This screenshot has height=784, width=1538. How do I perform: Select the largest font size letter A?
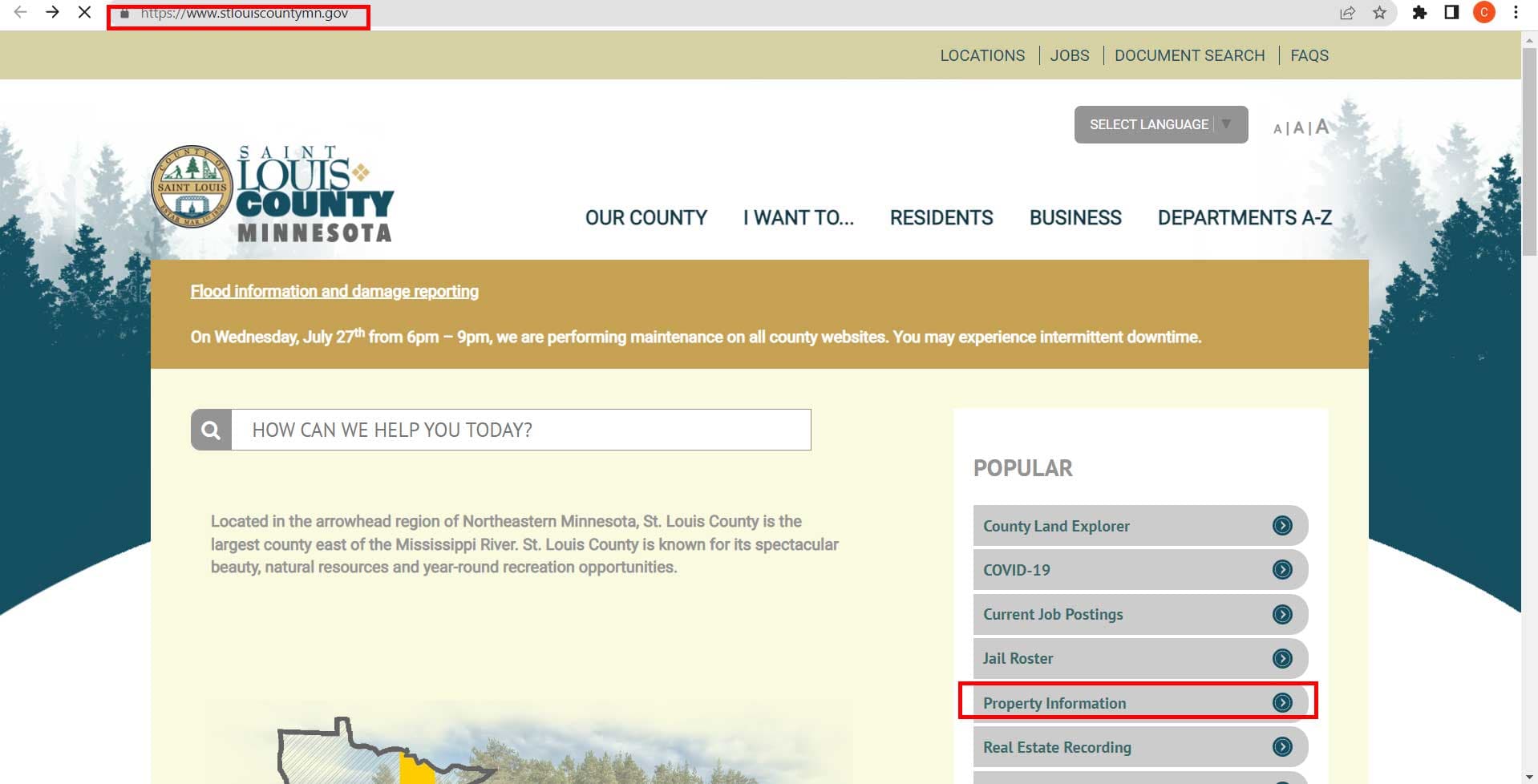pos(1321,126)
